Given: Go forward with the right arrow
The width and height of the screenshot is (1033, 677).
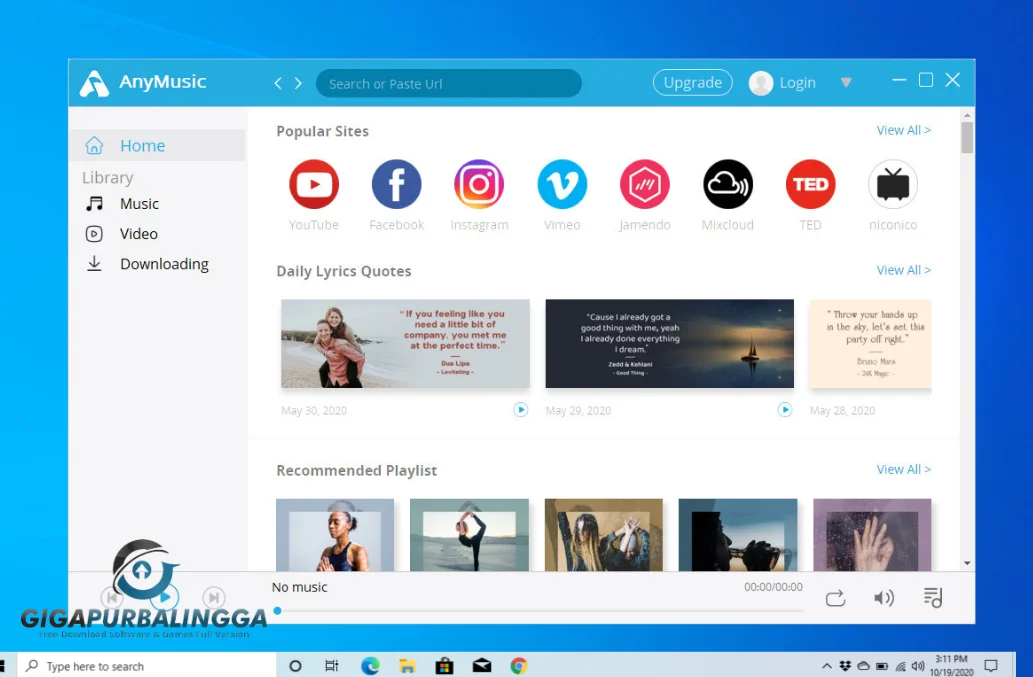Looking at the screenshot, I should (x=298, y=83).
